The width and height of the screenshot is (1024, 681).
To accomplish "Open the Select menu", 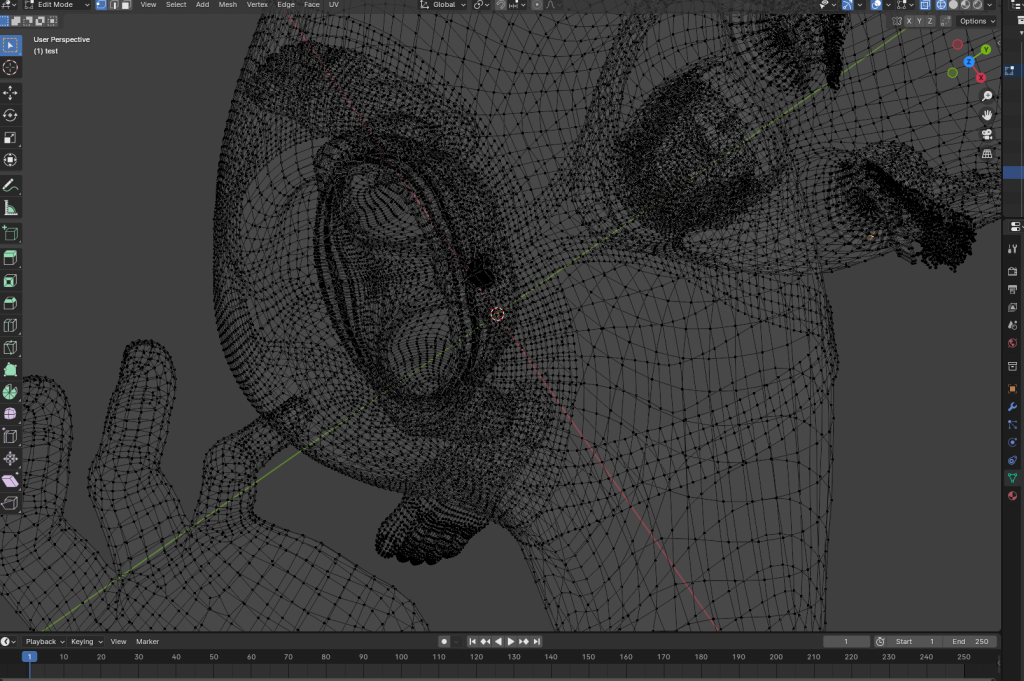I will pyautogui.click(x=176, y=5).
